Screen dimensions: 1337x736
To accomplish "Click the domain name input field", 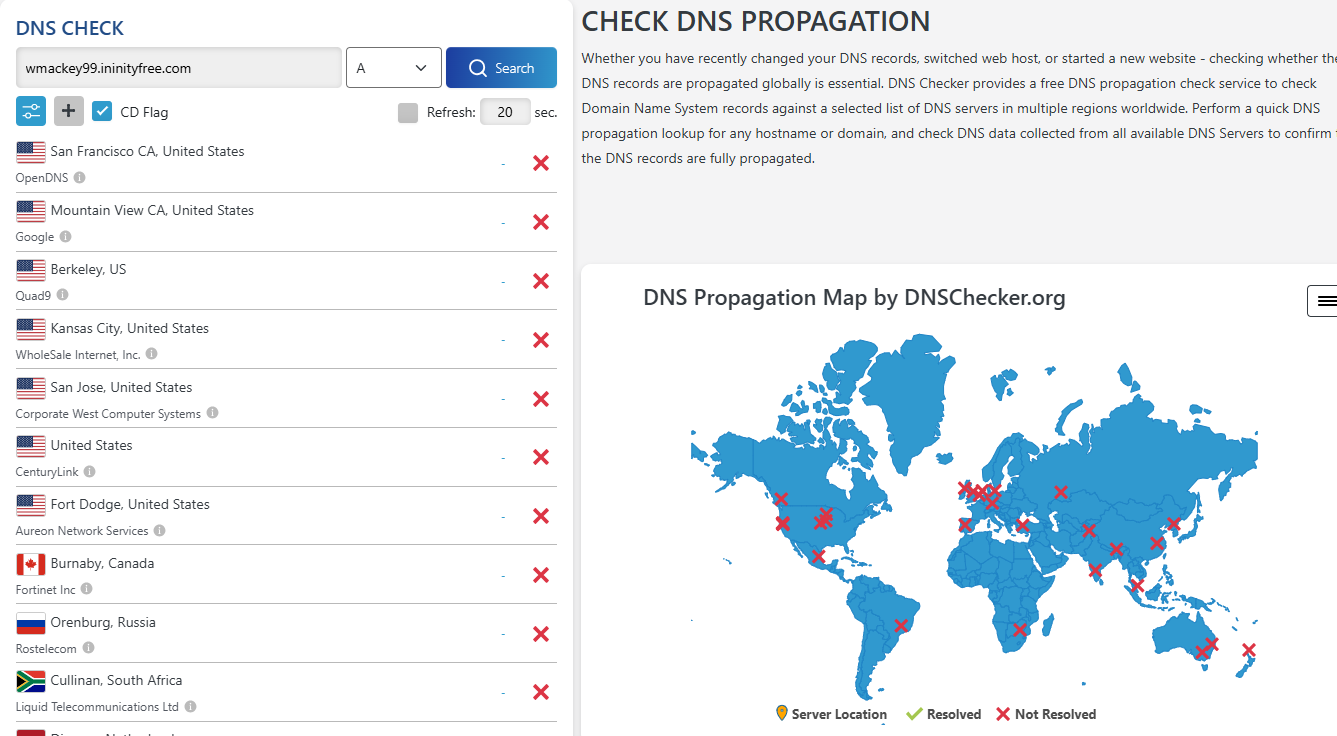I will pyautogui.click(x=178, y=68).
